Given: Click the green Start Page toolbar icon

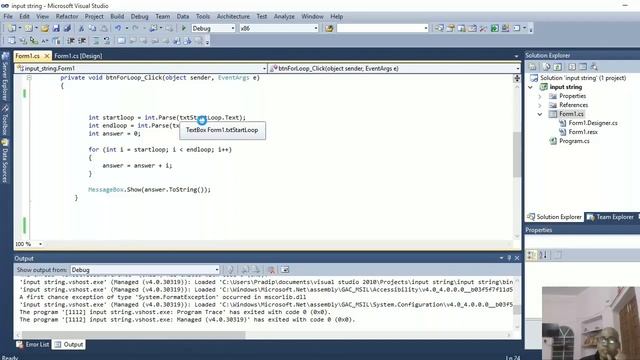Looking at the screenshot, I should pos(494,28).
